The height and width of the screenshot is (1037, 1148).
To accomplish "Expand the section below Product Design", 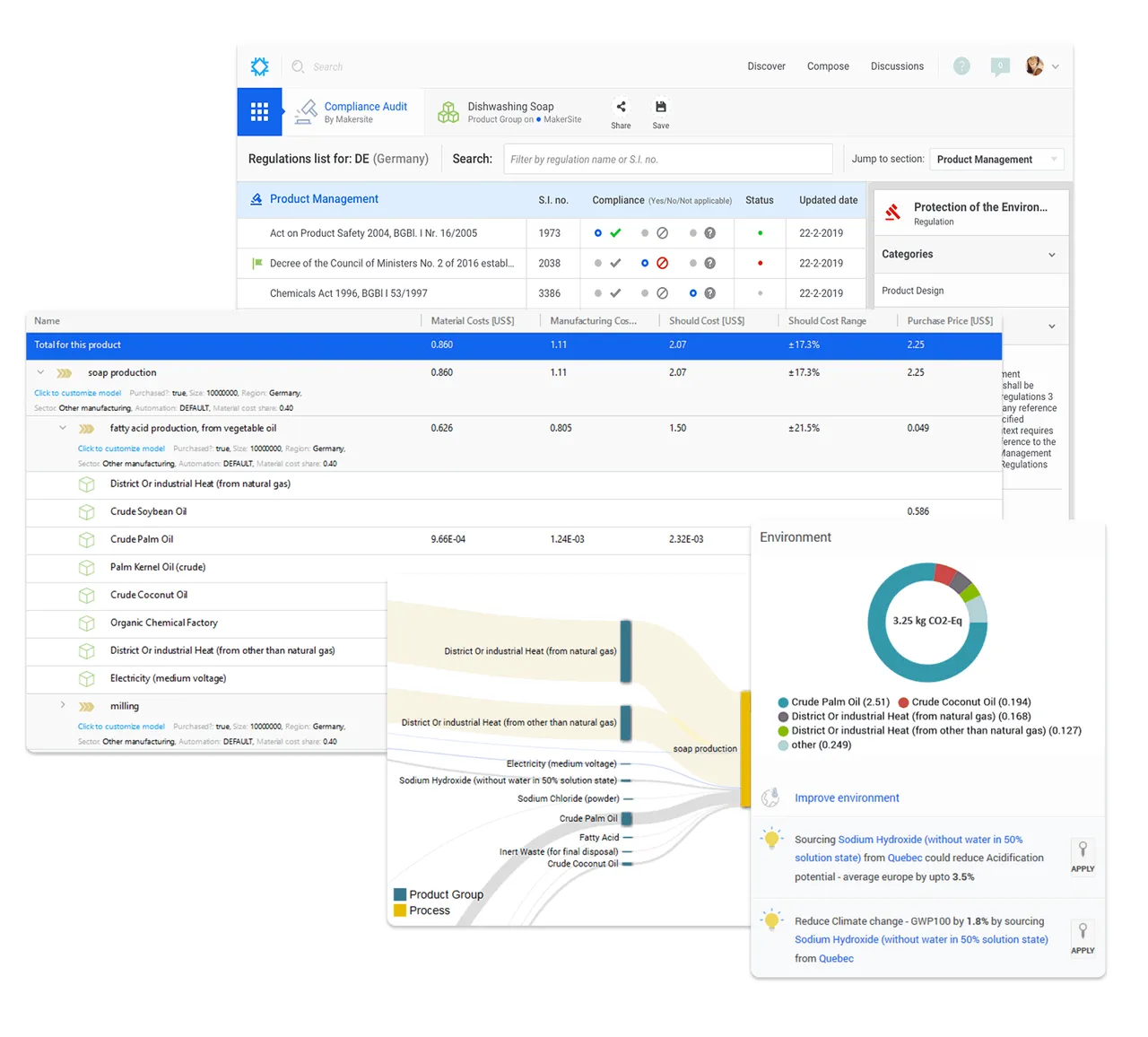I will pos(1052,327).
